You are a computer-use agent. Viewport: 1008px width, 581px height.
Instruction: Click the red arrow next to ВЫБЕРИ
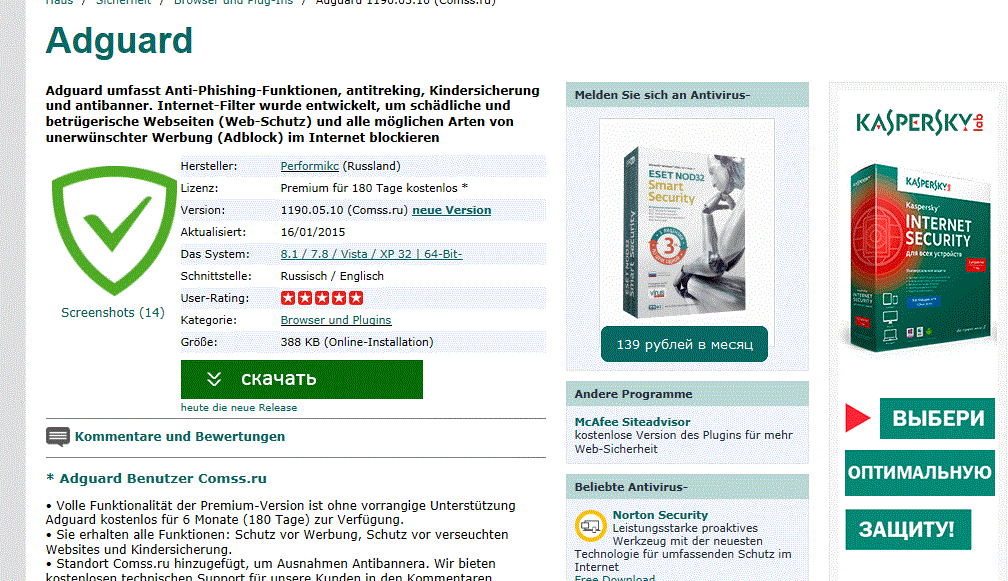click(858, 418)
